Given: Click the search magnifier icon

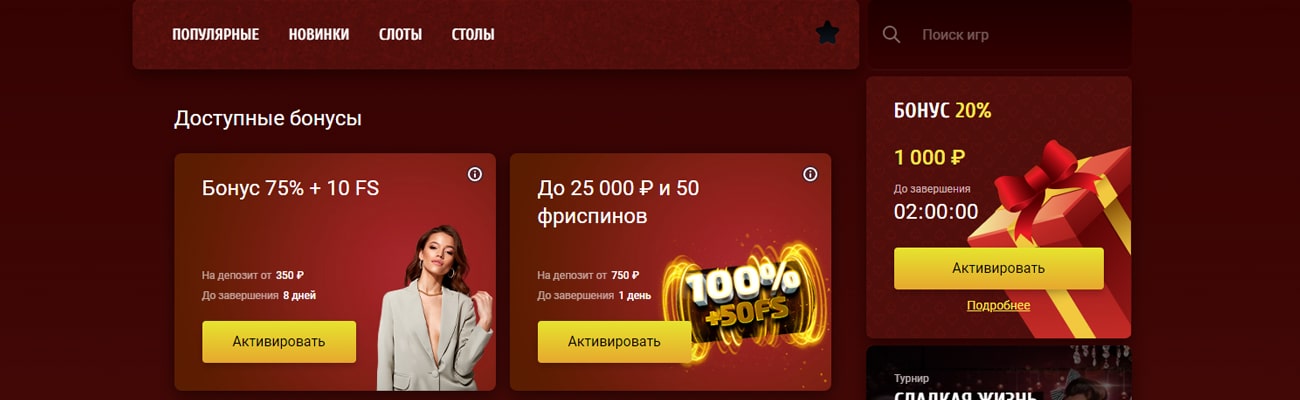Looking at the screenshot, I should coord(891,34).
